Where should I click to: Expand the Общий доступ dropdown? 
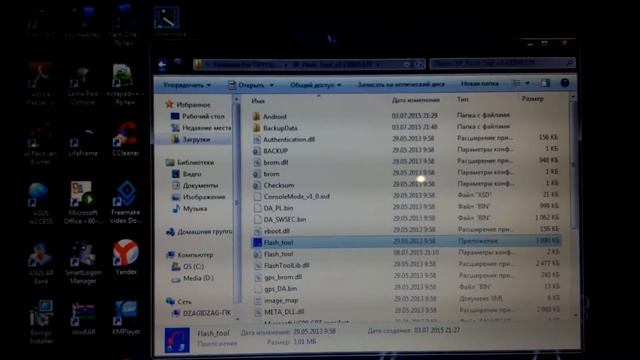(x=315, y=85)
